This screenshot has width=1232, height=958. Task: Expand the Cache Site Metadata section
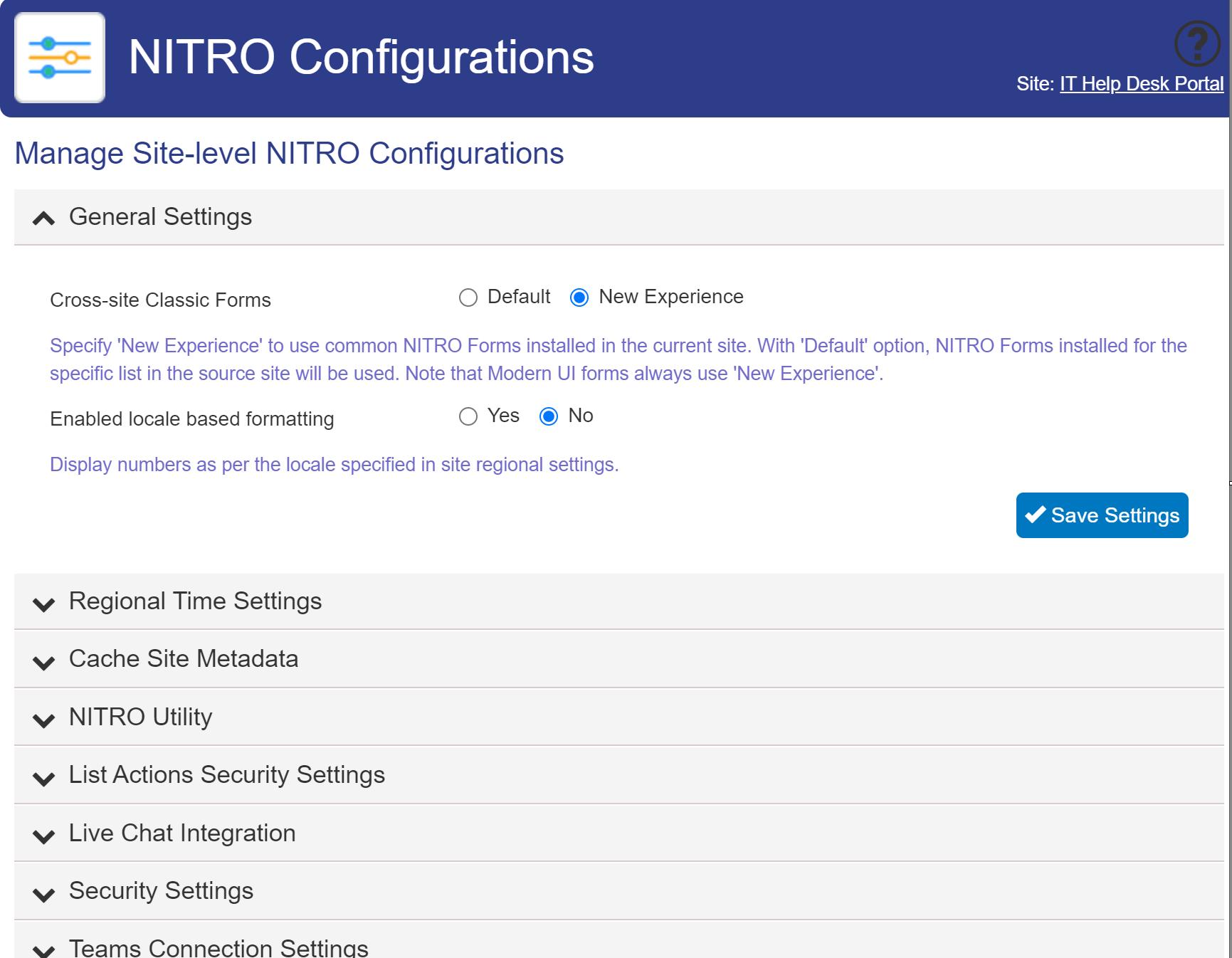(x=619, y=659)
